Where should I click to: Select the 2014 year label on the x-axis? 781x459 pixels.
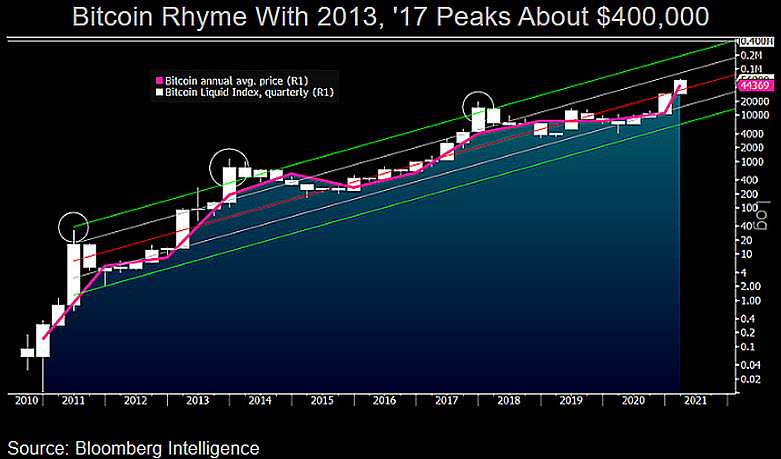(259, 400)
